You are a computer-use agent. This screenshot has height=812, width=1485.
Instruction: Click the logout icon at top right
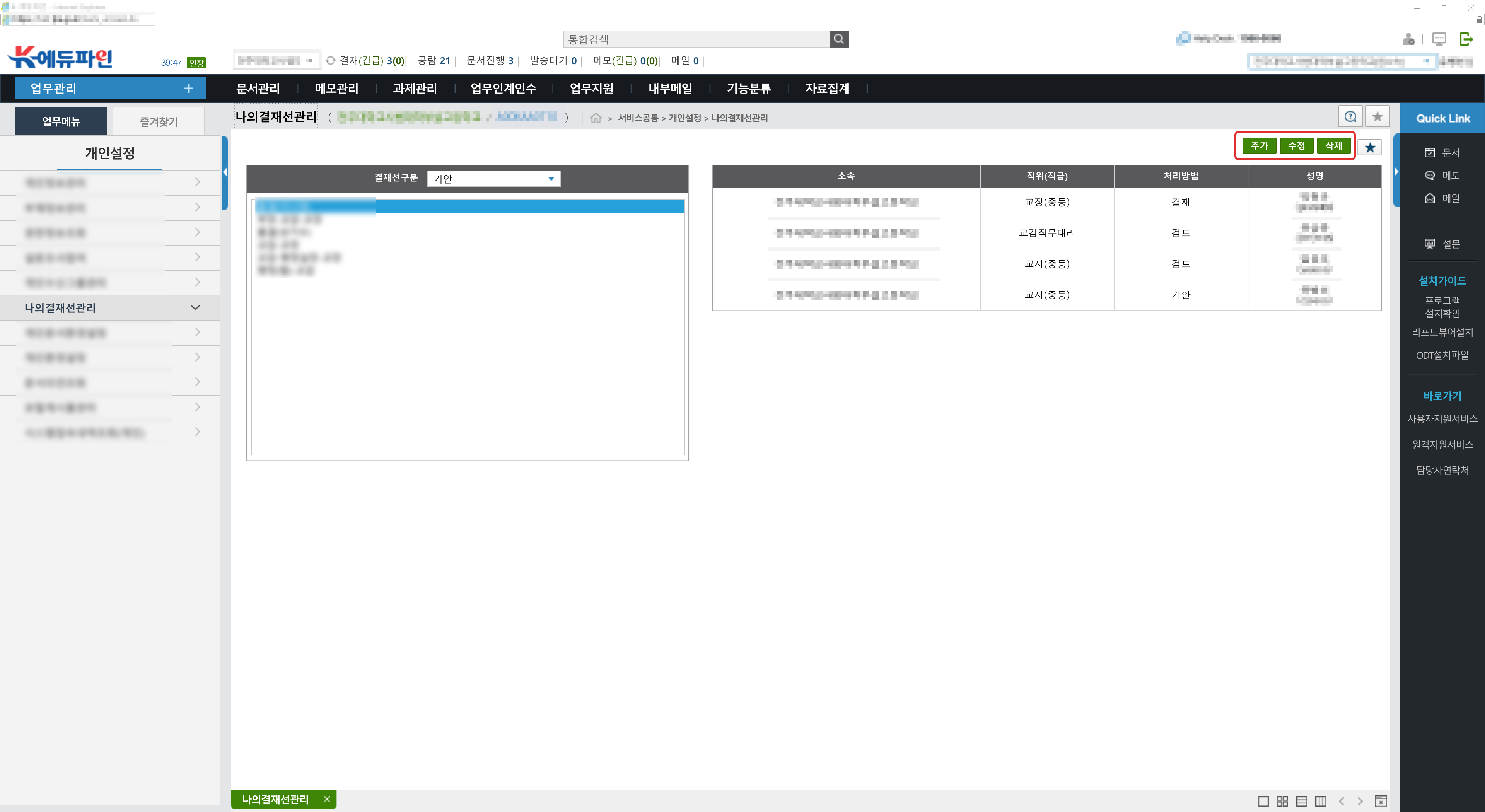(x=1466, y=39)
